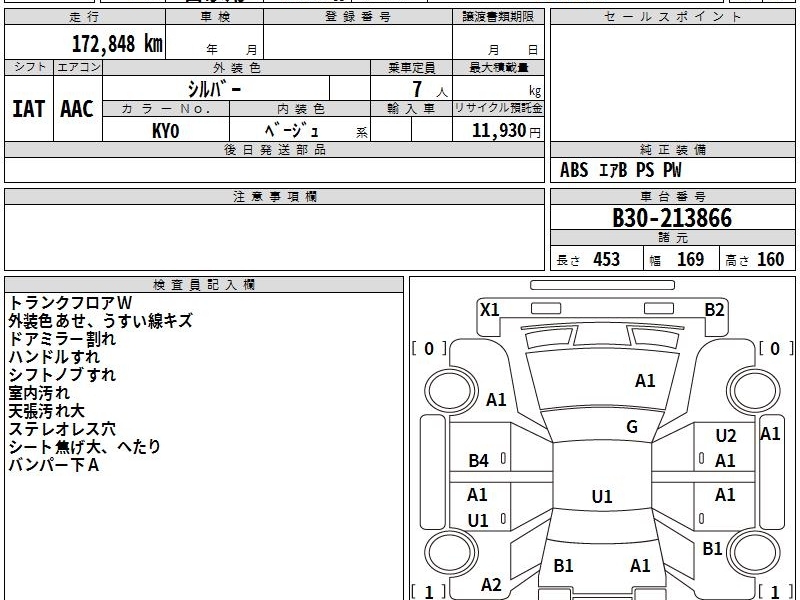Click the A1 mark on the hood
Viewport: 800px width, 600px height.
pyautogui.click(x=645, y=381)
